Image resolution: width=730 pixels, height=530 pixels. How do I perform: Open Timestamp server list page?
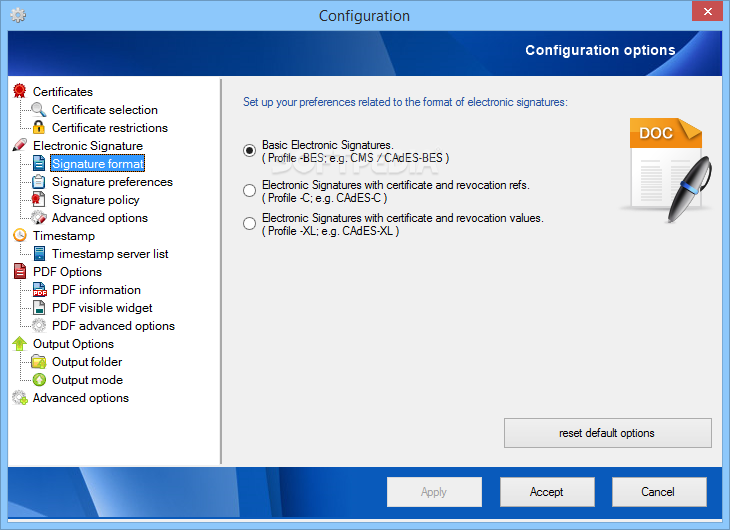pos(110,254)
